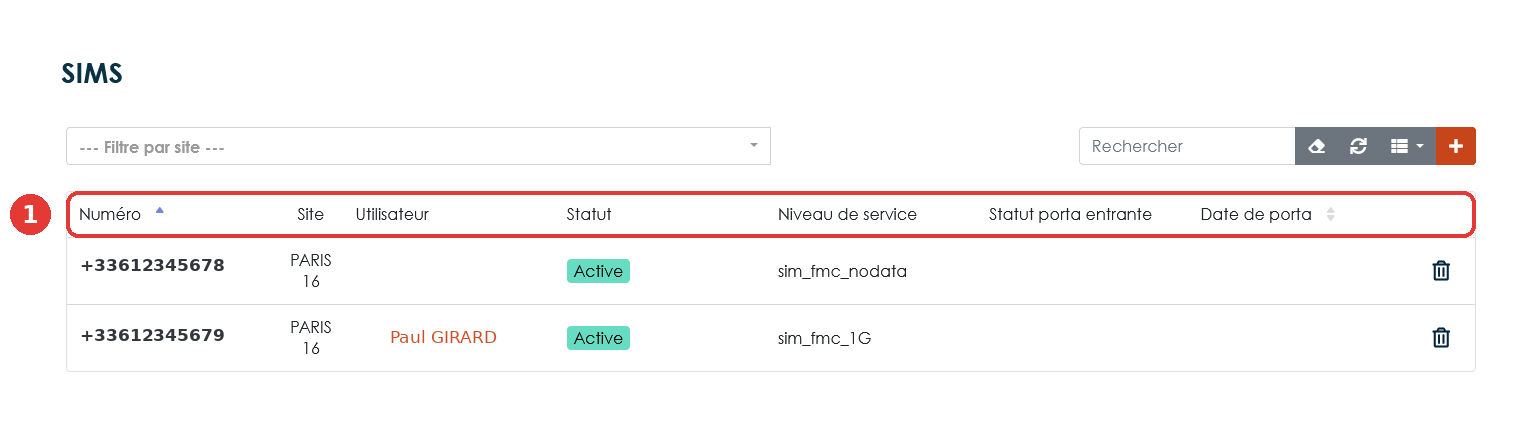Open SIM number +33612345679
Viewport: 1530px width, 425px height.
152,334
